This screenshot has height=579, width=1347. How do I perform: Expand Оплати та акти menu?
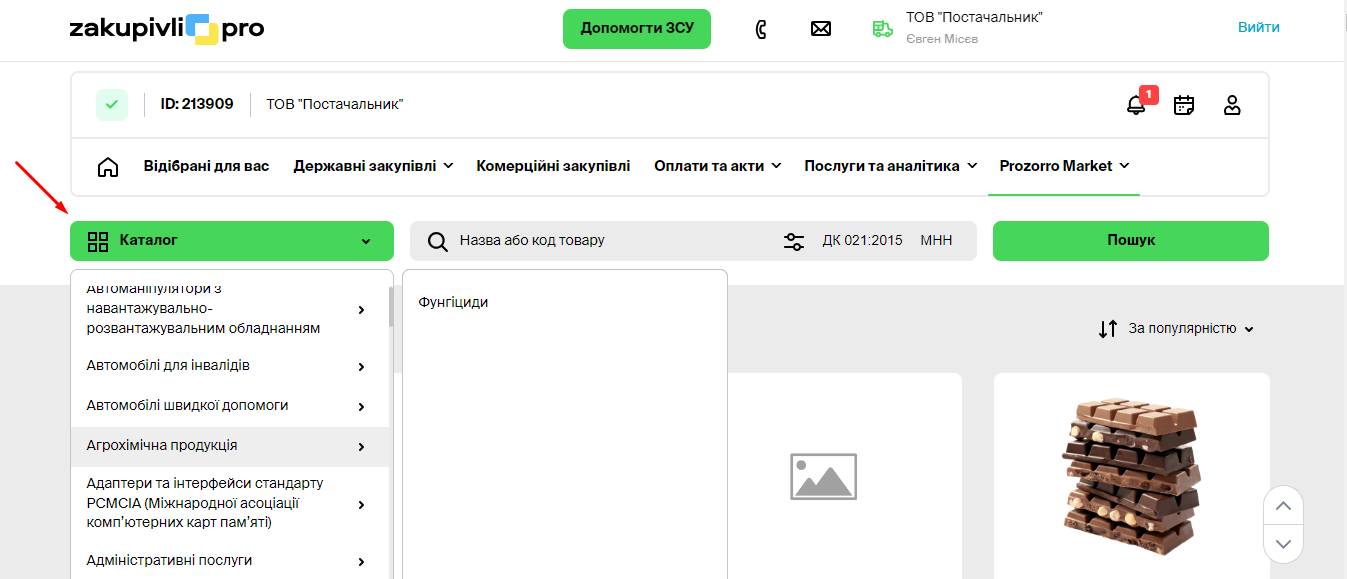717,166
